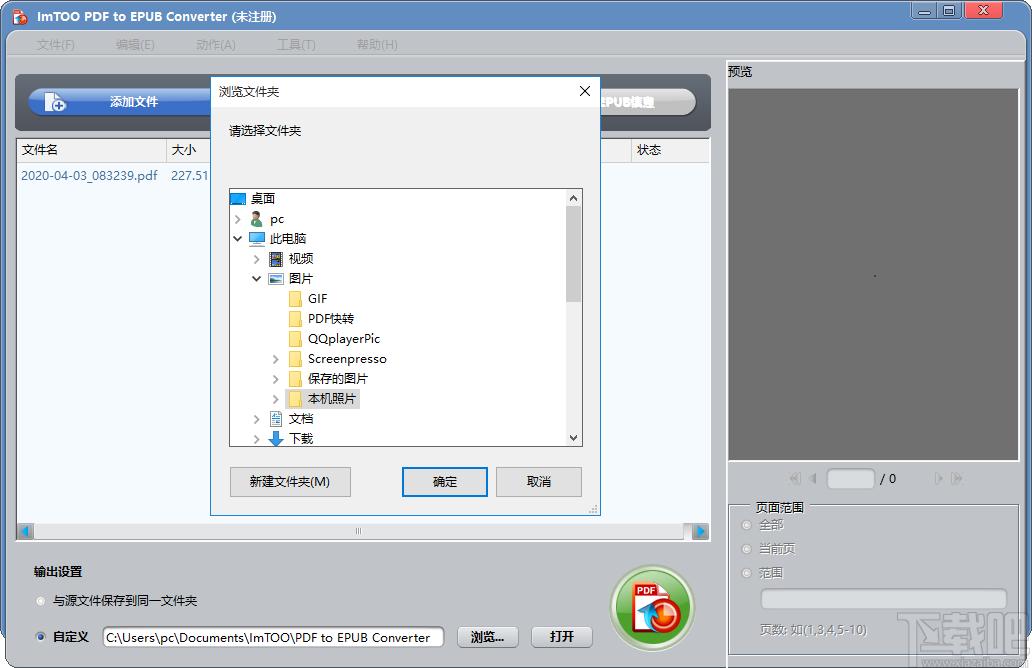The height and width of the screenshot is (668, 1032).
Task: Click the 大小 column header
Action: [x=189, y=150]
